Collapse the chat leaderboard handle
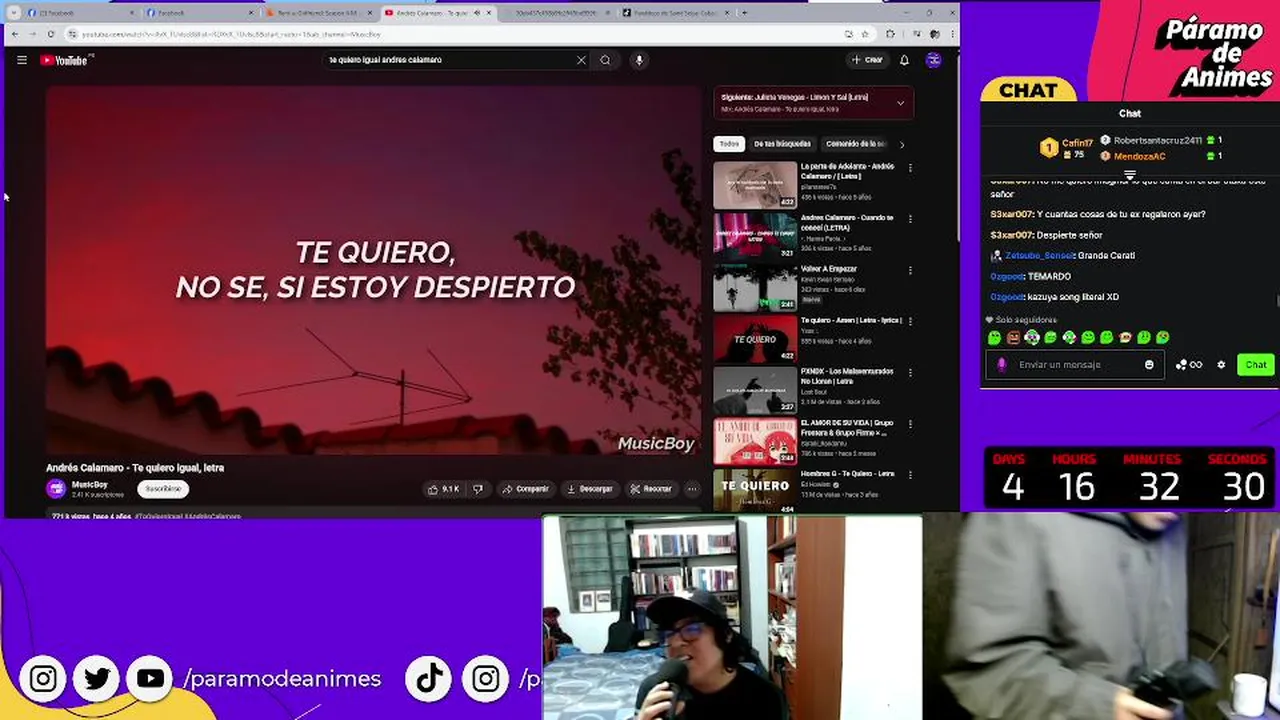1280x720 pixels. (x=1130, y=175)
